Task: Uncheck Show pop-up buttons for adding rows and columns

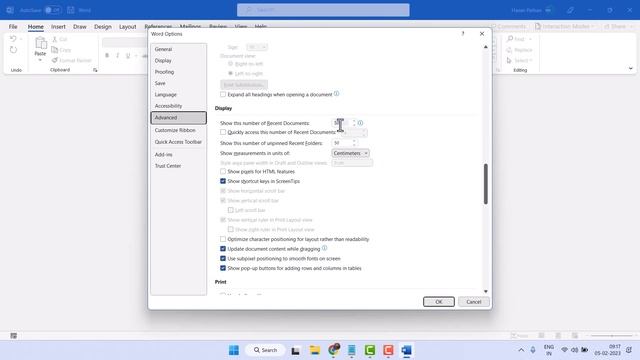Action: 223,268
